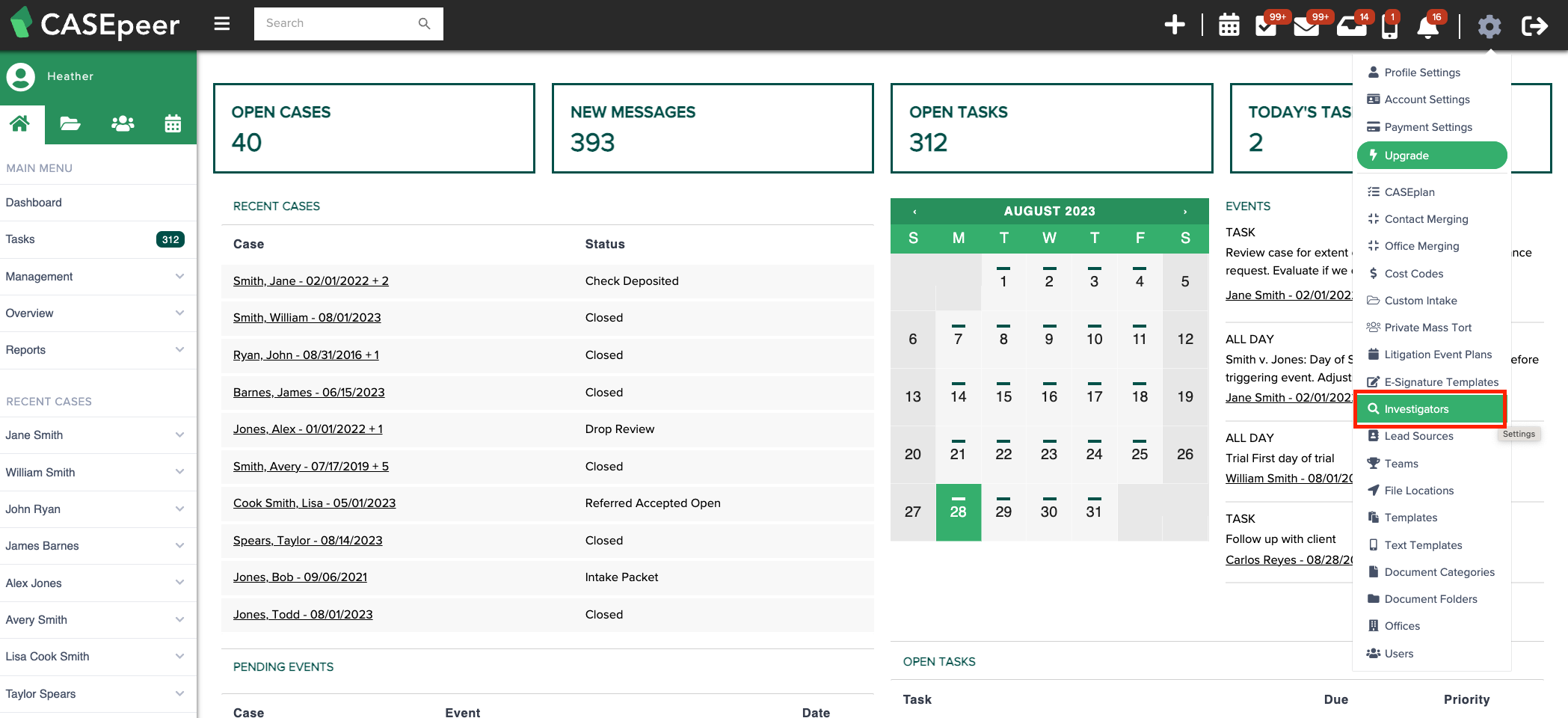Toggle the hamburger menu icon

point(221,24)
